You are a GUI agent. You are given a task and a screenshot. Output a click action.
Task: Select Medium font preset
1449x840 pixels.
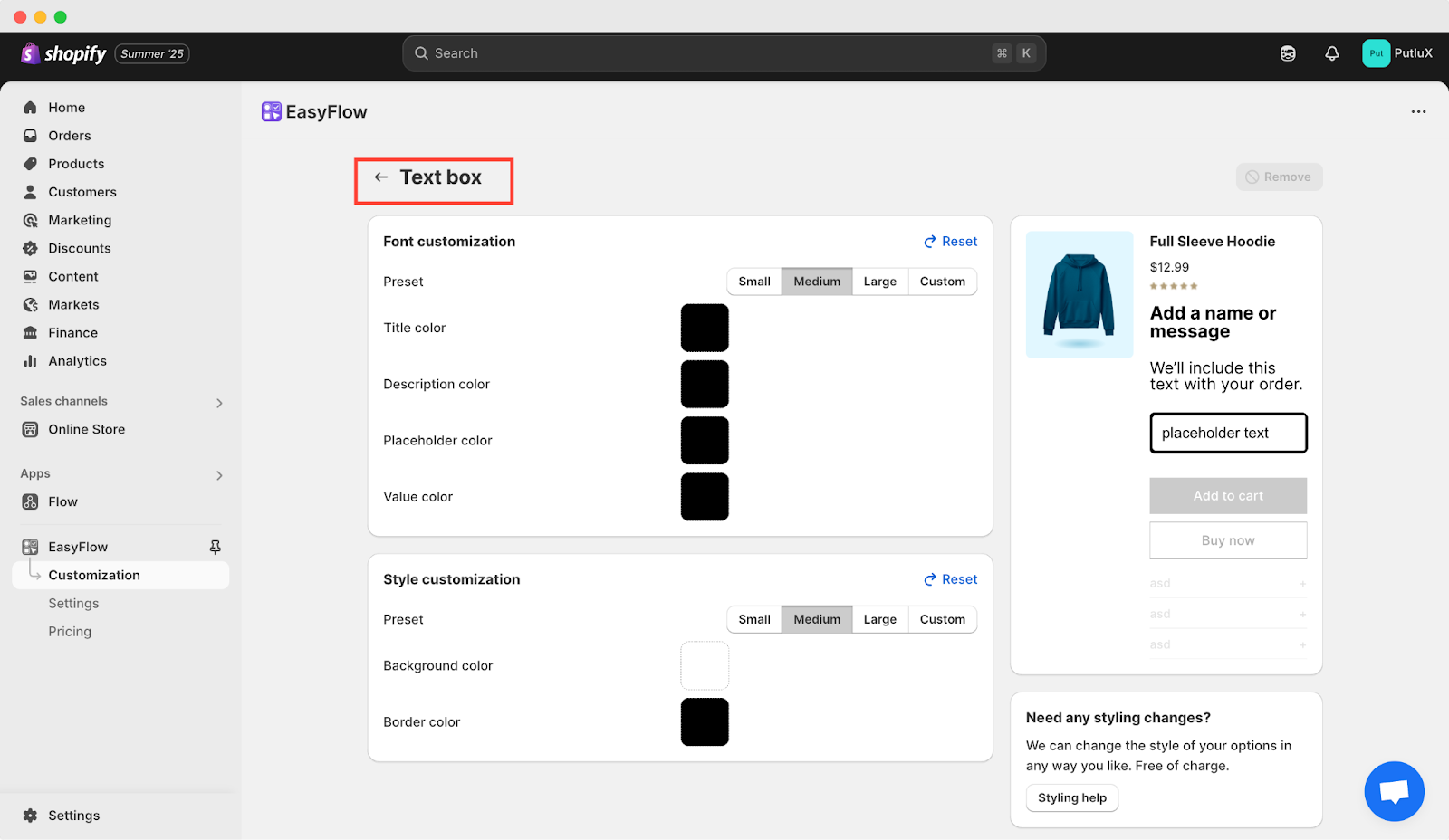coord(817,282)
